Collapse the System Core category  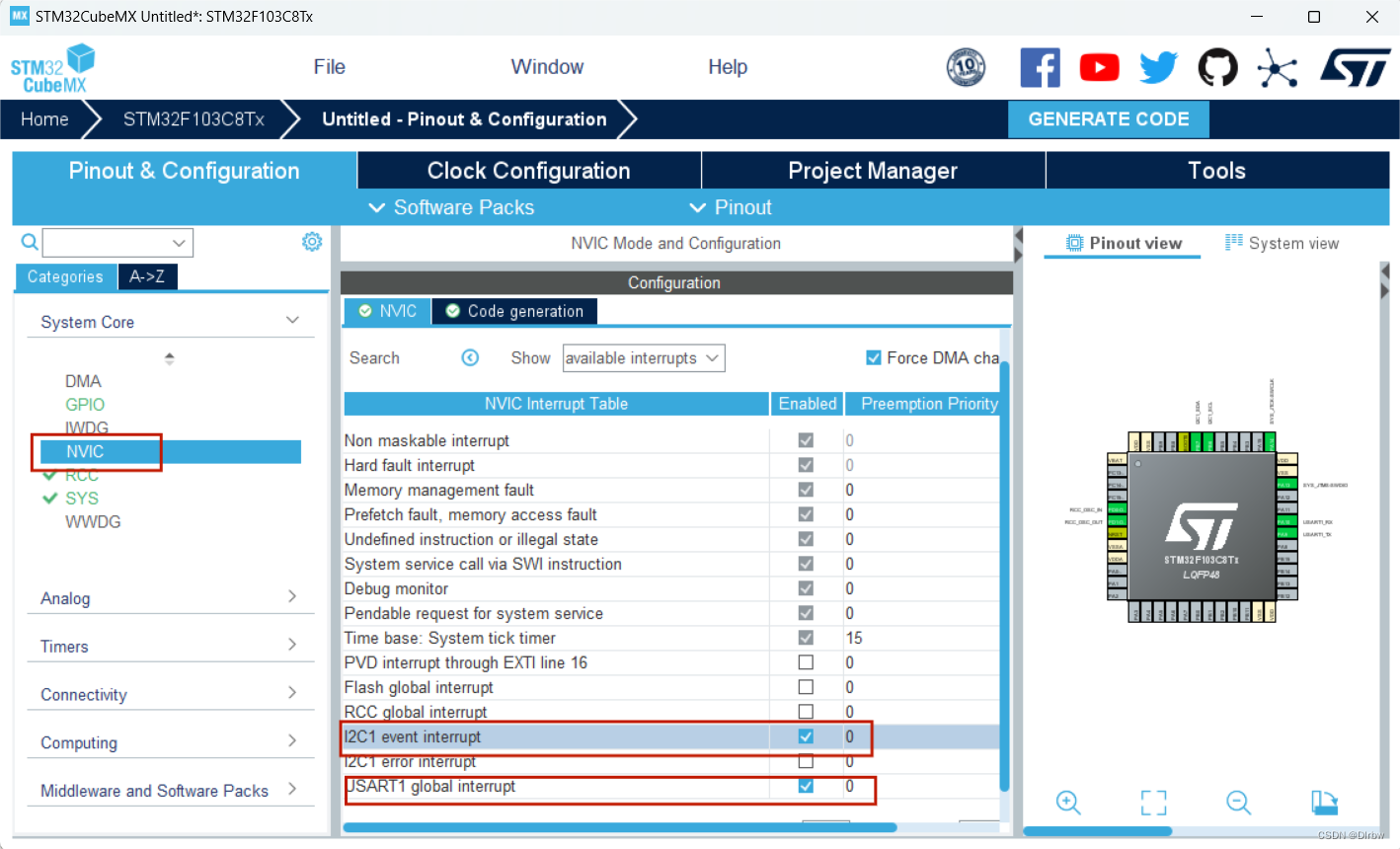[x=170, y=321]
